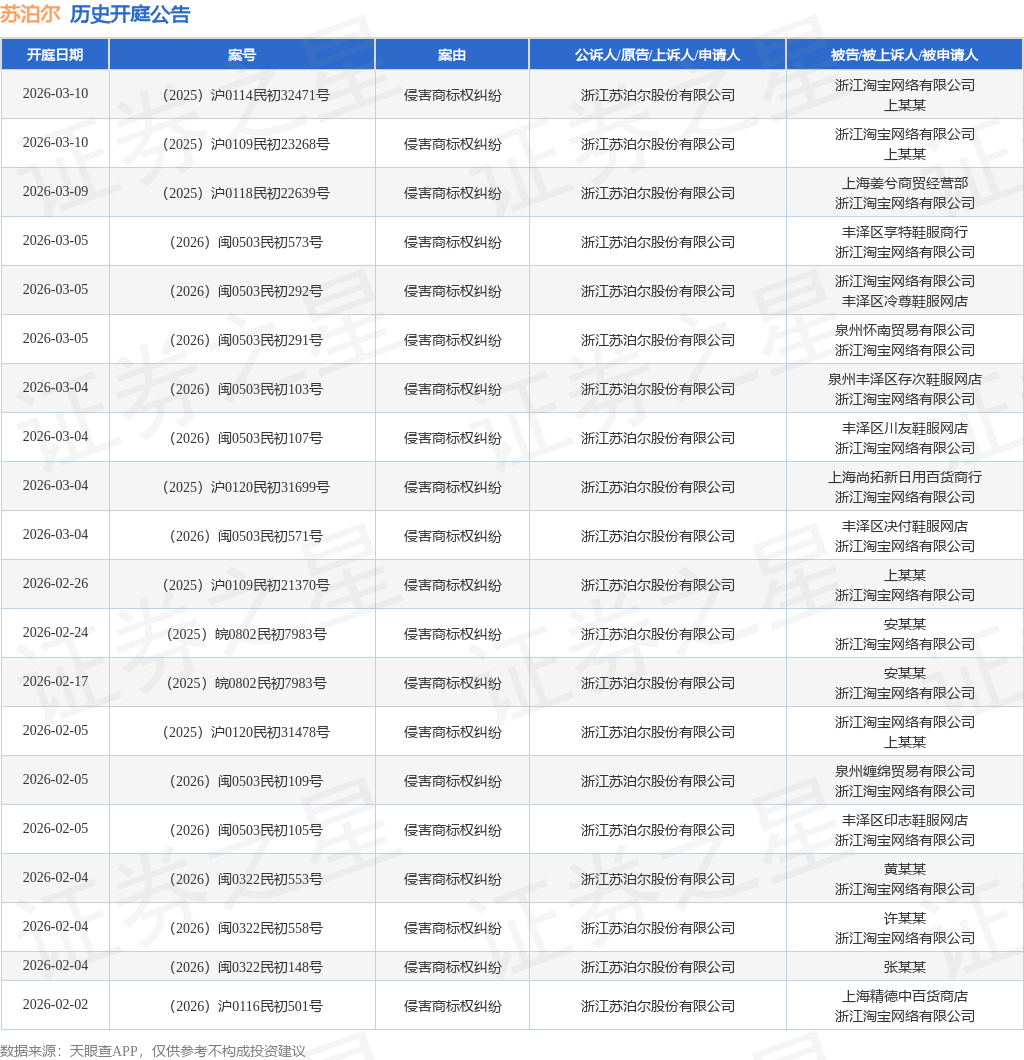Click case number (2025)沪0120民初31478号
1024x1060 pixels.
point(246,732)
